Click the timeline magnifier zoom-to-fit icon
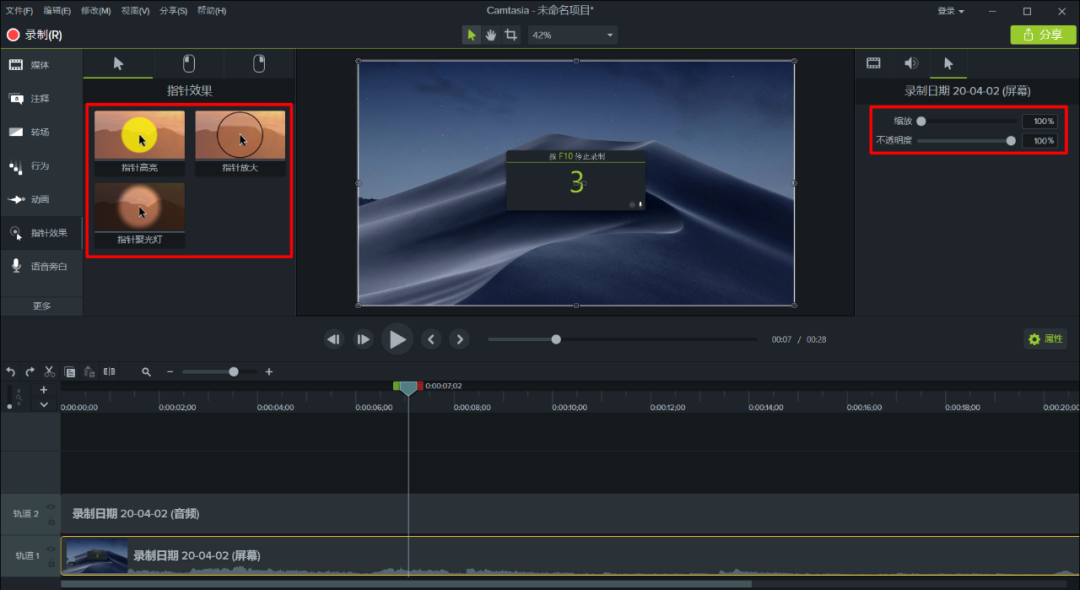This screenshot has height=590, width=1080. (x=146, y=372)
